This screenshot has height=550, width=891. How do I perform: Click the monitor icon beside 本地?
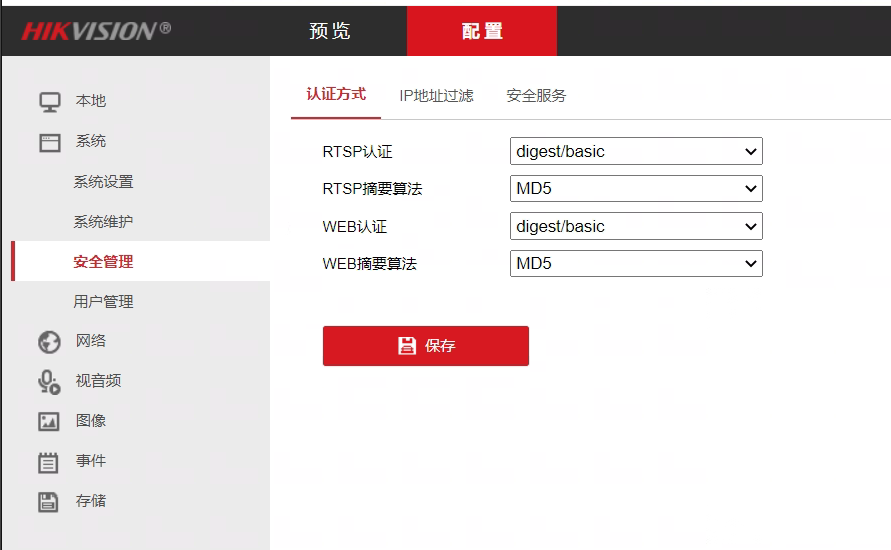point(49,102)
